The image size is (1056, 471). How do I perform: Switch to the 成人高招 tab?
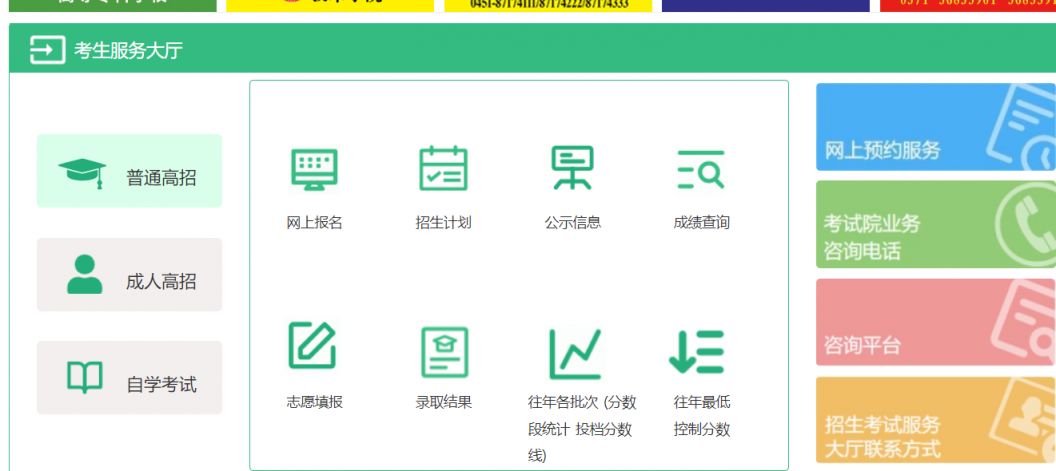(129, 274)
